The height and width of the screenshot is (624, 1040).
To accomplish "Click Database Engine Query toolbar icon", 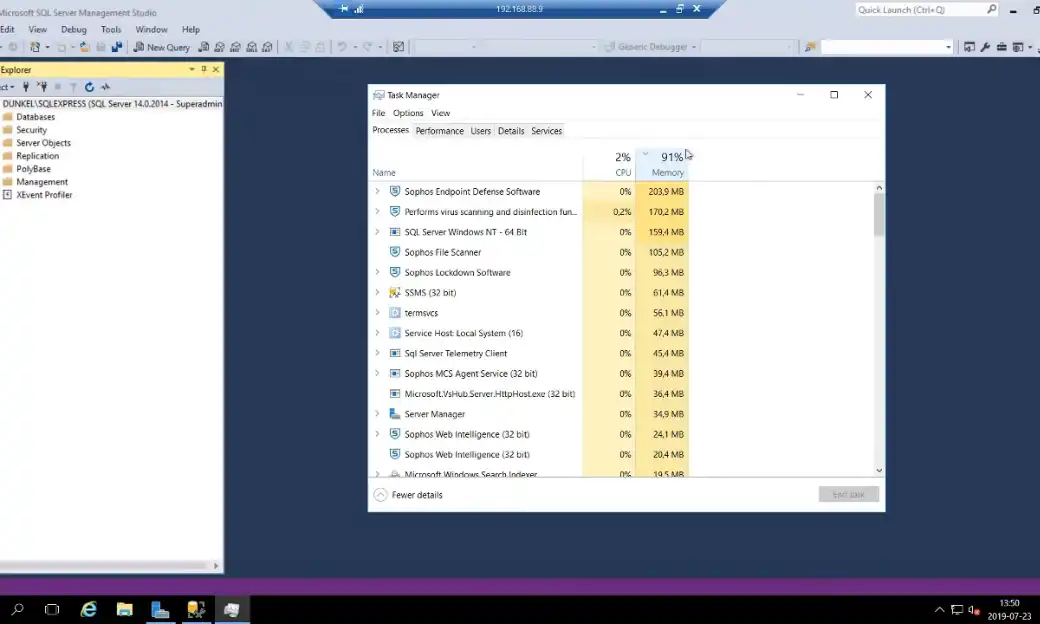I will point(204,47).
